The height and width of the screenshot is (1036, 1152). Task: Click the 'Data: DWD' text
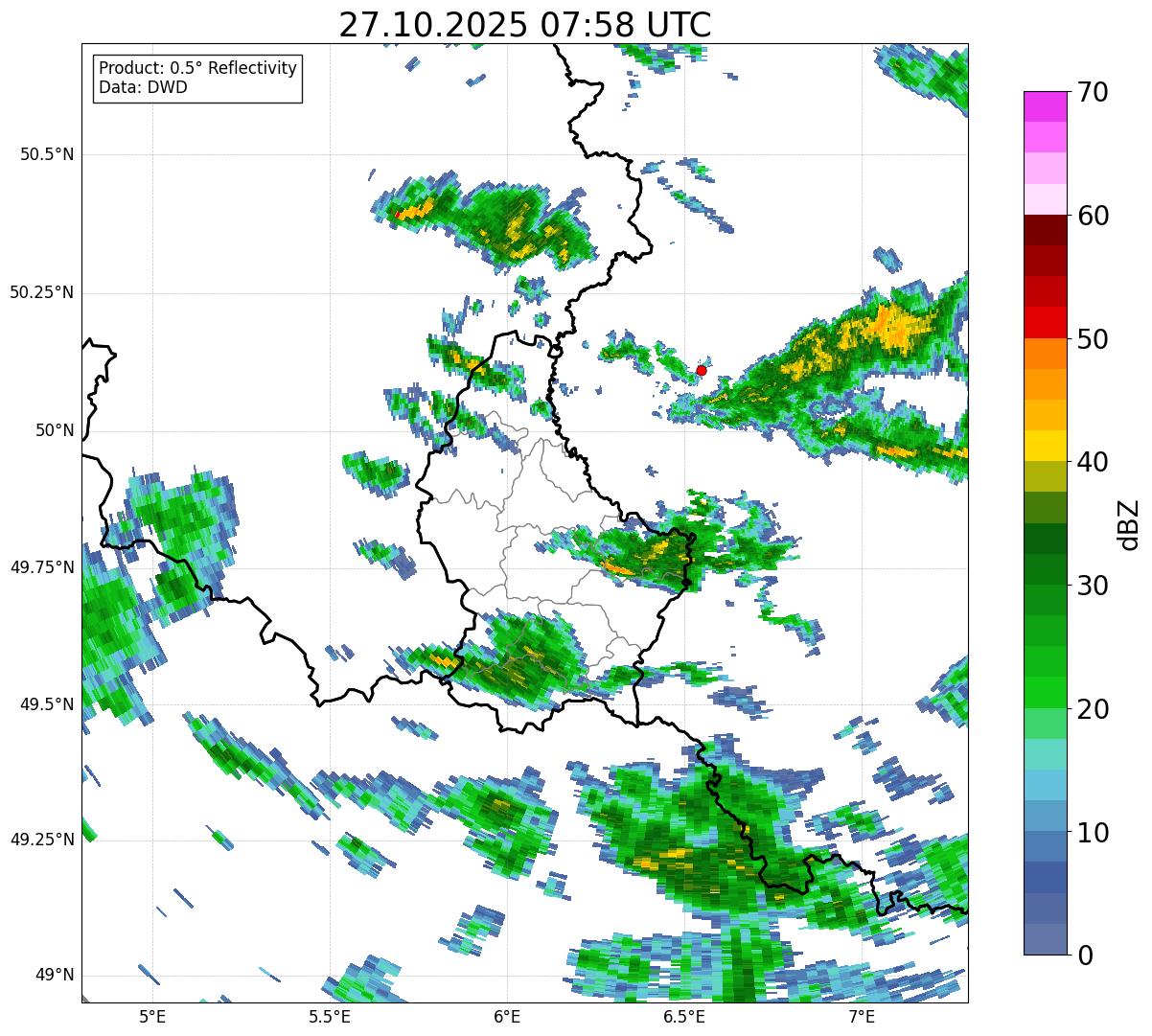pos(143,88)
